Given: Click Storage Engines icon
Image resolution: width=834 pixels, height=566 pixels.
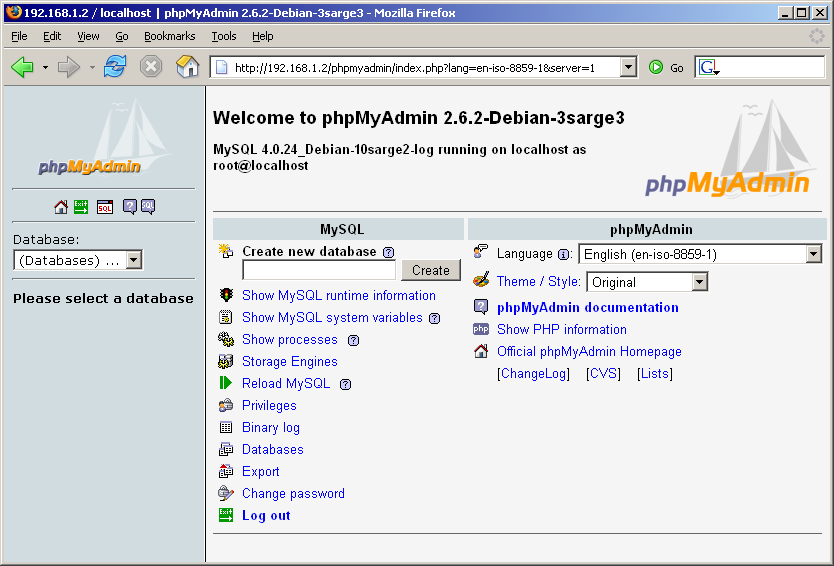Looking at the screenshot, I should (x=226, y=362).
